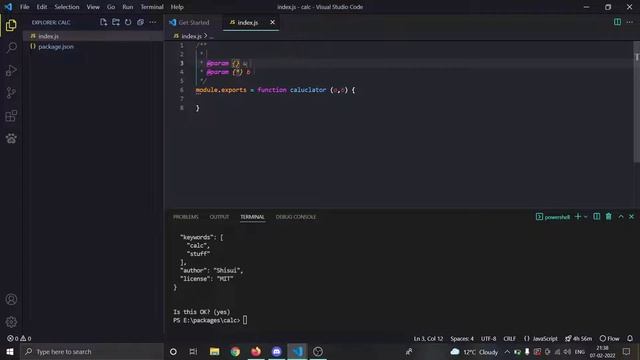This screenshot has width=640, height=360.
Task: Open the Extensions view
Action: click(11, 116)
